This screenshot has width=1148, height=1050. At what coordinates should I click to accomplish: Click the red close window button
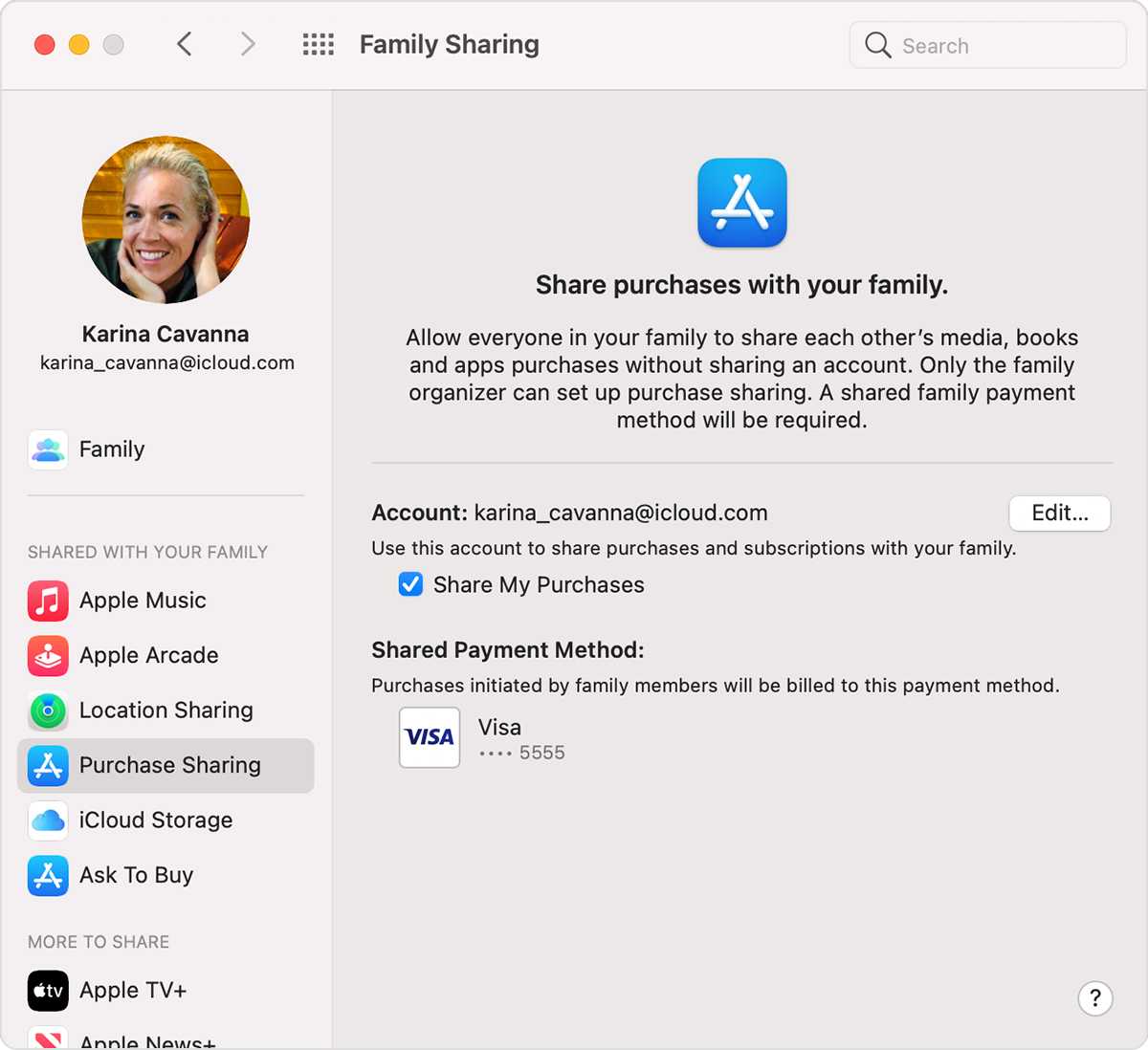coord(45,45)
